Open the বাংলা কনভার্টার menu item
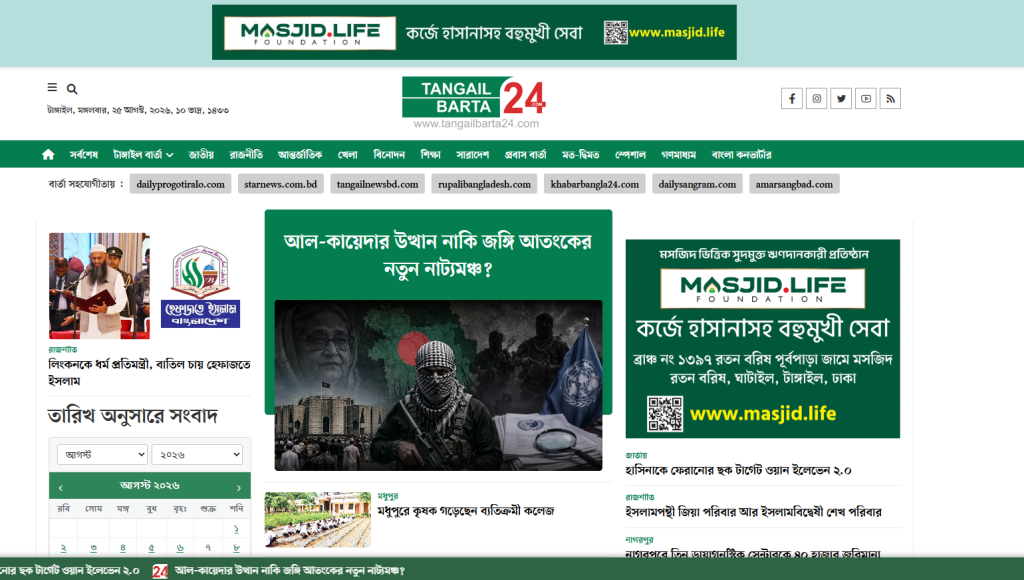 pyautogui.click(x=741, y=155)
